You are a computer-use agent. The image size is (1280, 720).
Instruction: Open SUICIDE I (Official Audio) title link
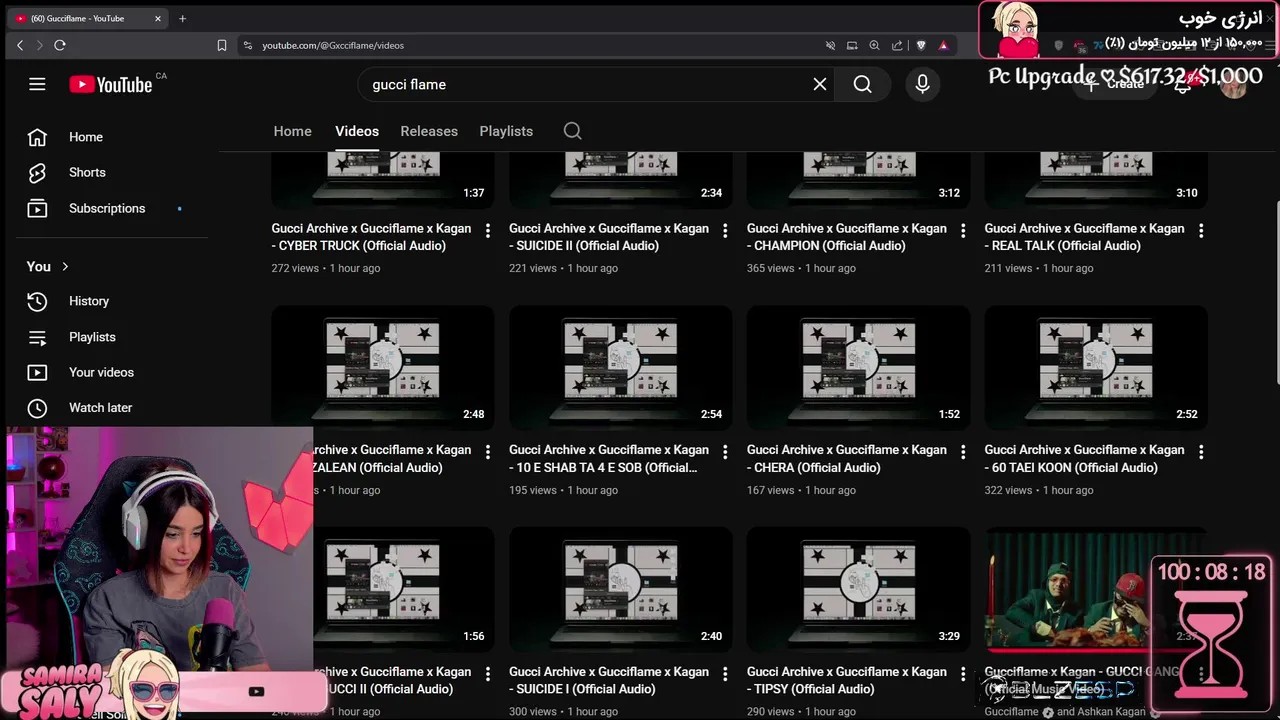tap(609, 680)
